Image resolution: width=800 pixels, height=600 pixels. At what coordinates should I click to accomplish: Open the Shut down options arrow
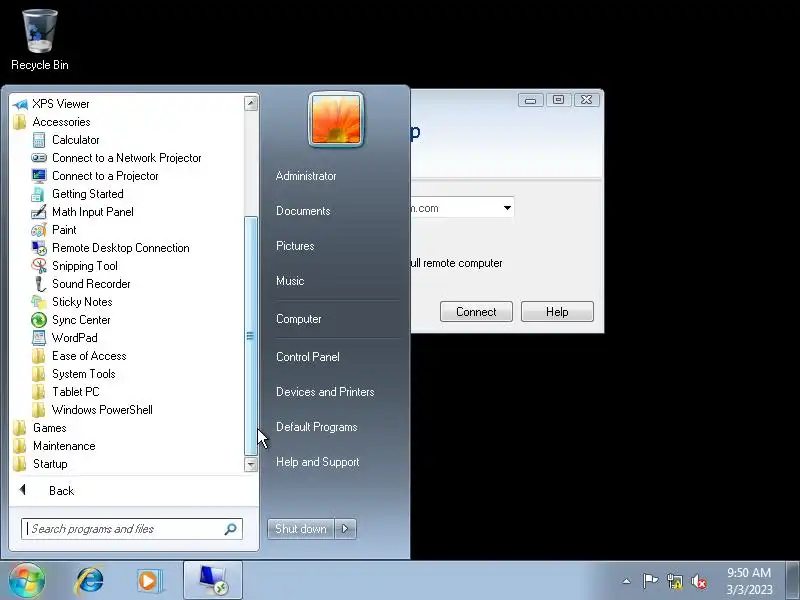[345, 529]
